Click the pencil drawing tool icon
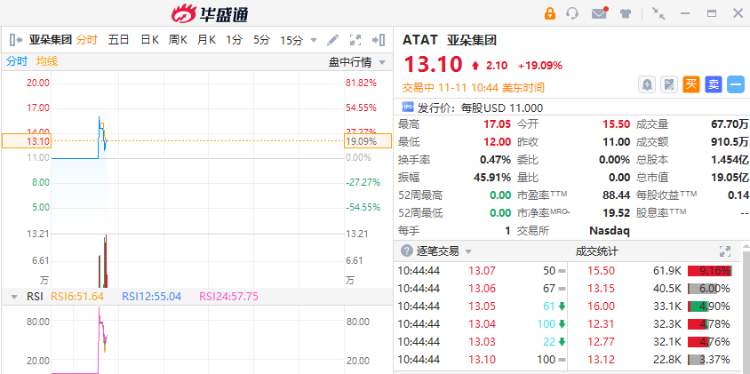The height and width of the screenshot is (374, 750). click(333, 40)
